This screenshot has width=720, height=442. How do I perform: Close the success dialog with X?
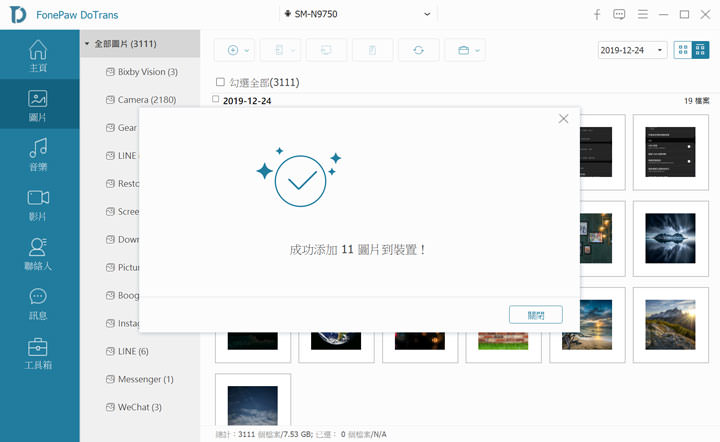(563, 119)
